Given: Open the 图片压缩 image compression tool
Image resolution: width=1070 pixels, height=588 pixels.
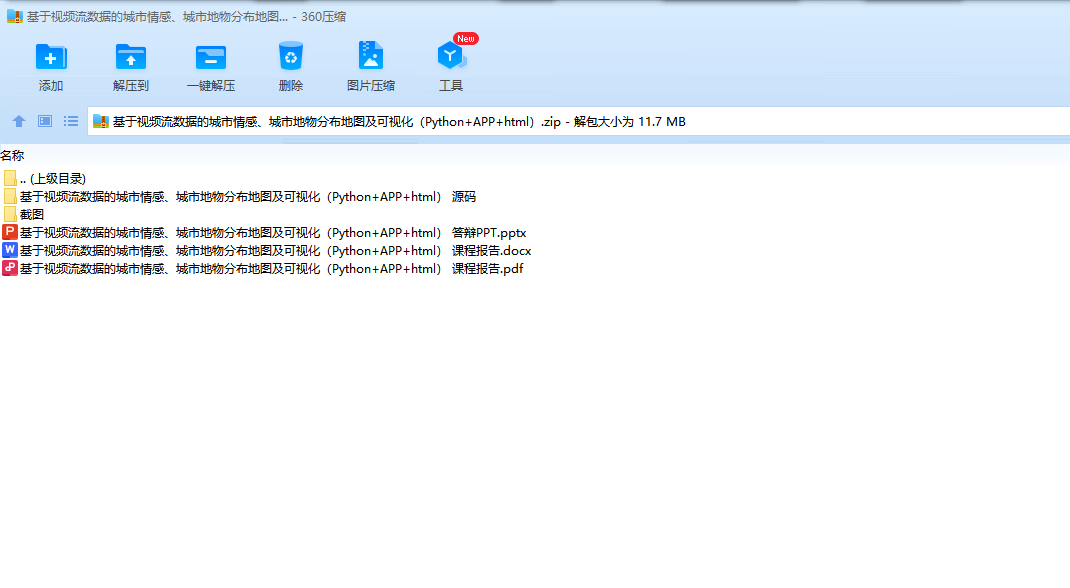Looking at the screenshot, I should click(x=371, y=56).
